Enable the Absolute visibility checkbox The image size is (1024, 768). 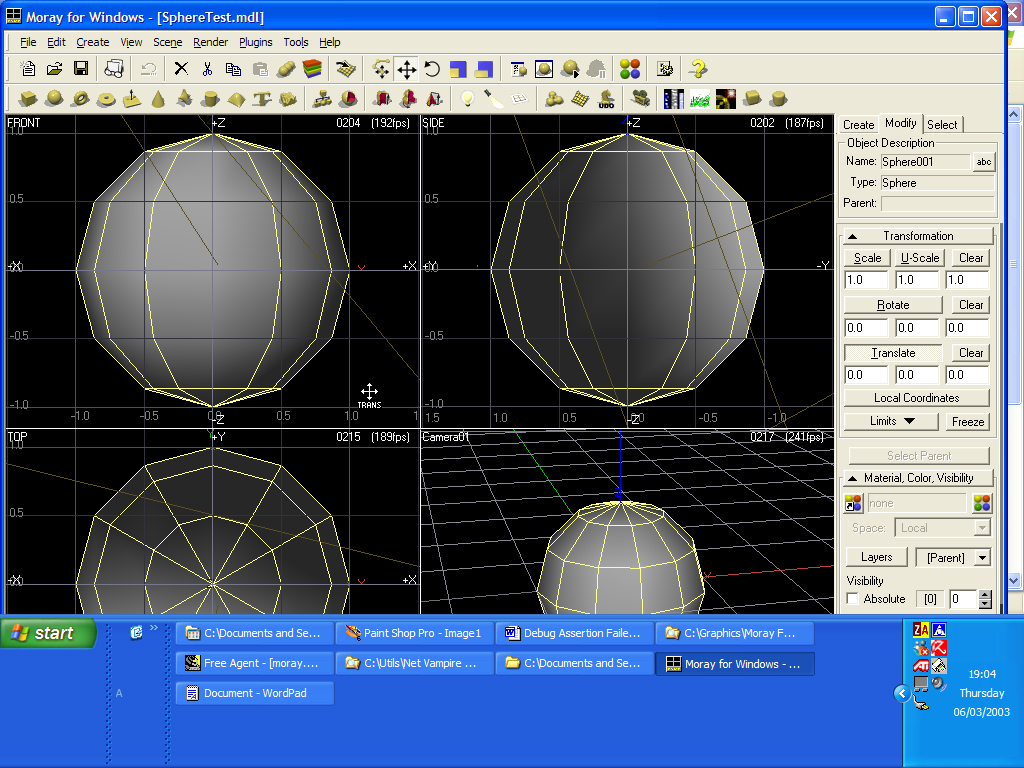852,599
